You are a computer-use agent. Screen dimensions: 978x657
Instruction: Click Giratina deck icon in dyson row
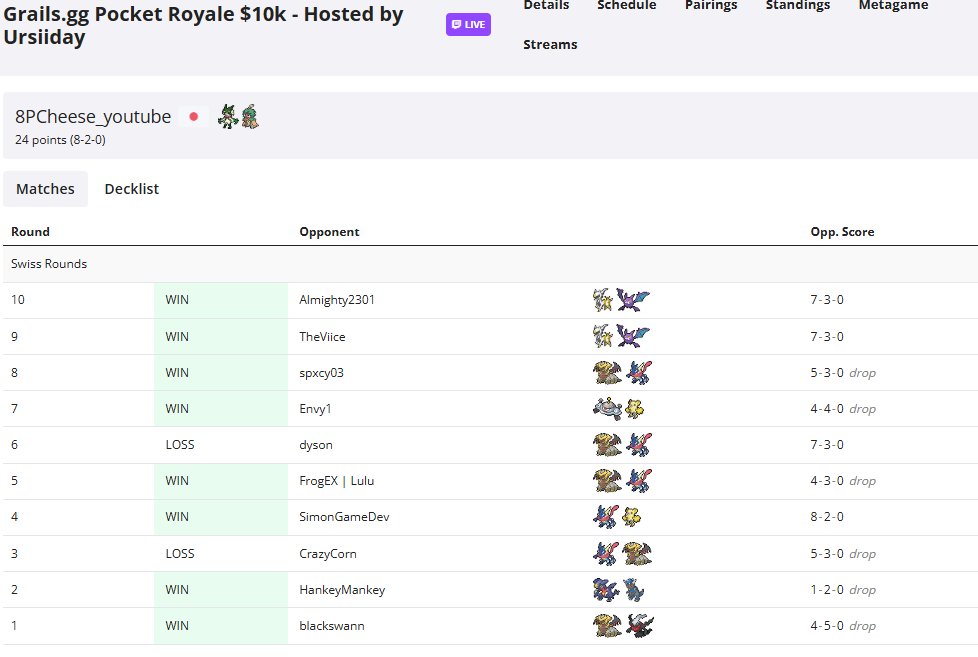pos(608,445)
